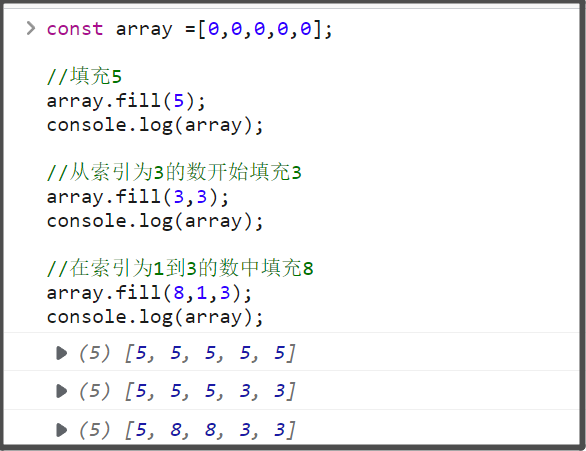Click the console.log(array) line below array.fill(5)
The width and height of the screenshot is (586, 451).
(155, 125)
